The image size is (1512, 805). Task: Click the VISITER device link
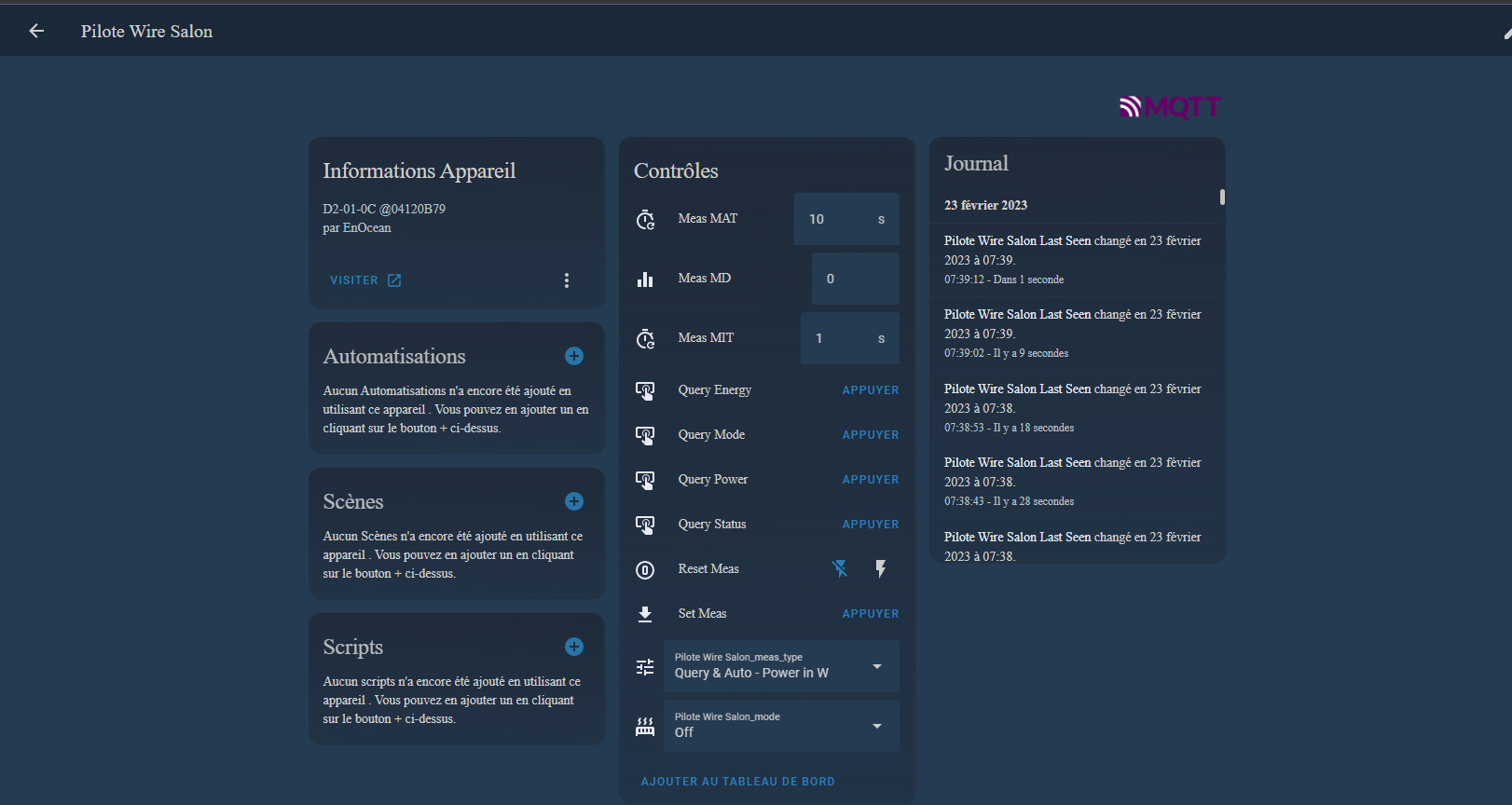click(x=365, y=280)
